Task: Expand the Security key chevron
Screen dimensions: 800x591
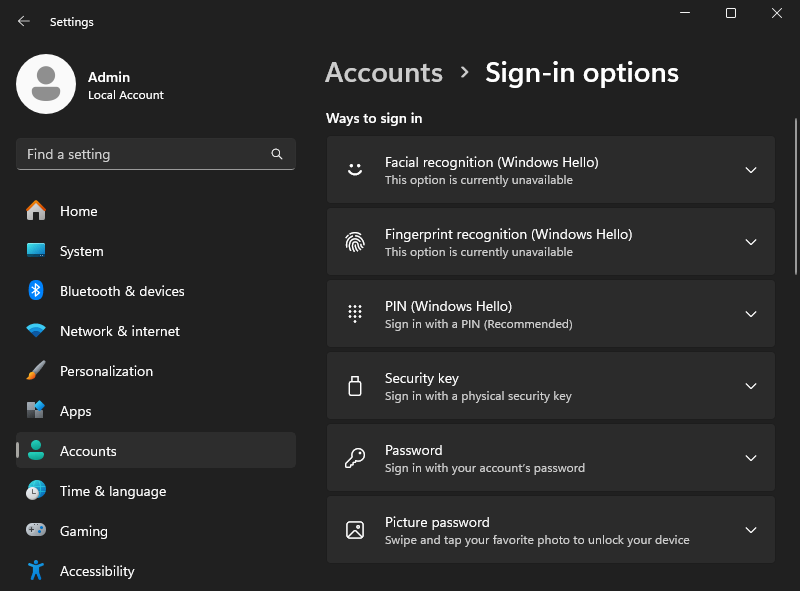Action: coord(751,386)
